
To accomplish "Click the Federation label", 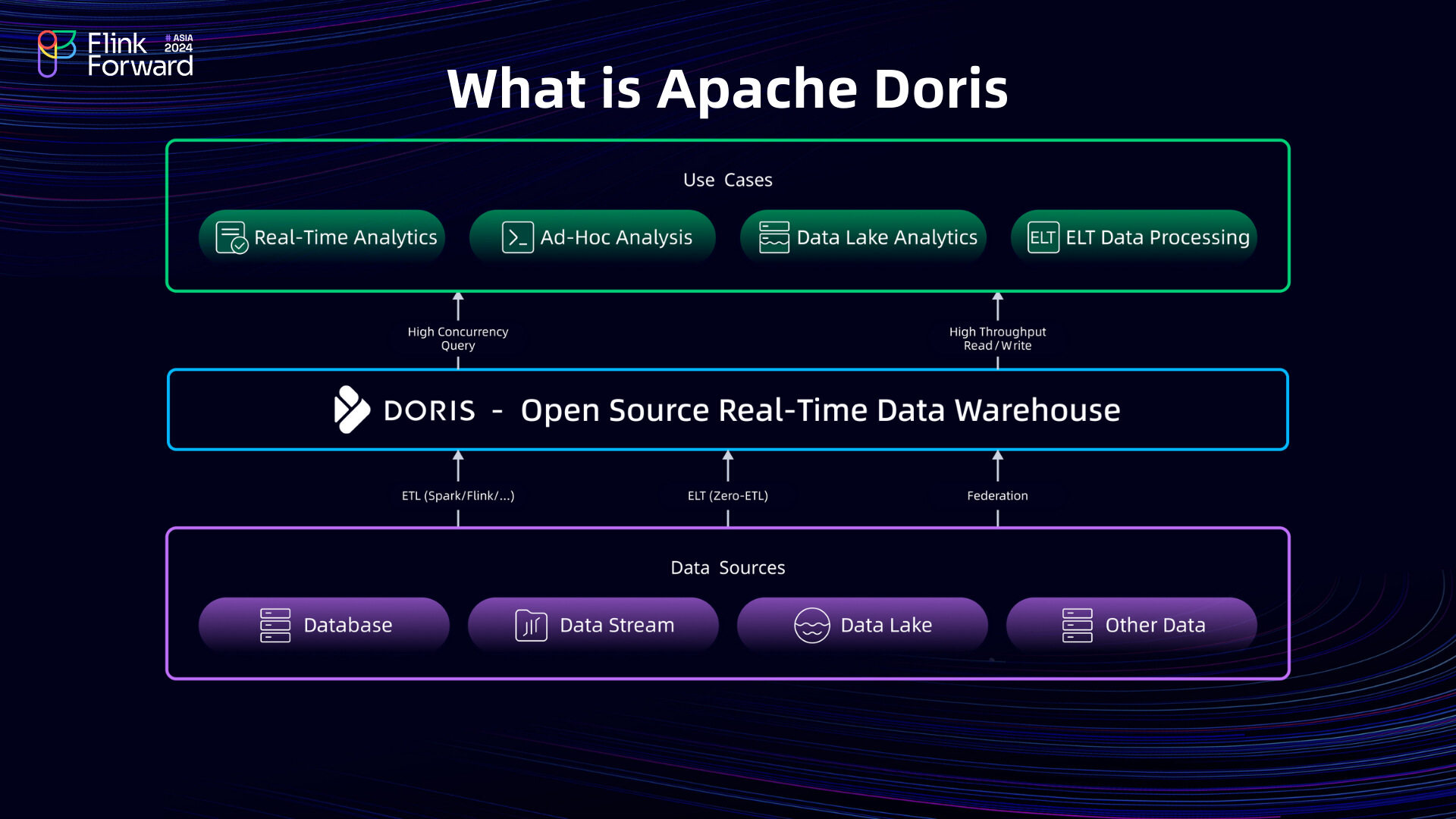I will [x=997, y=495].
